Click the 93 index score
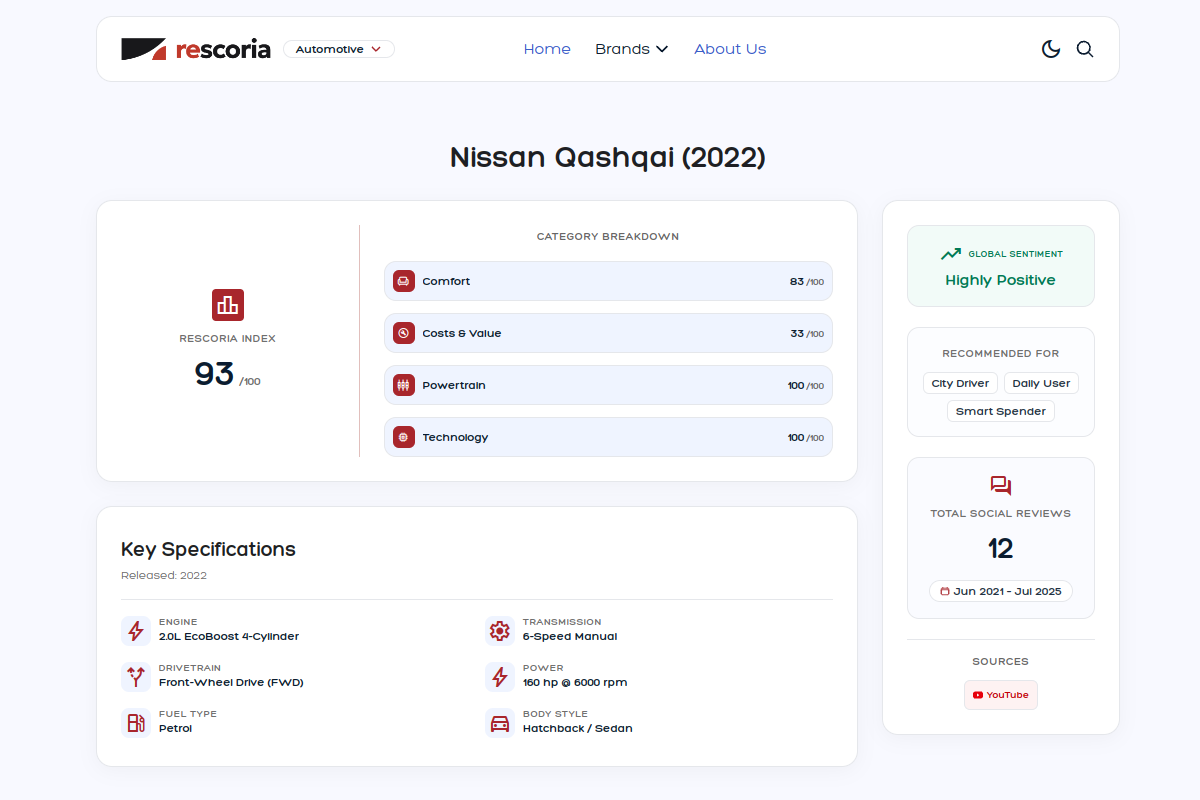 point(214,374)
